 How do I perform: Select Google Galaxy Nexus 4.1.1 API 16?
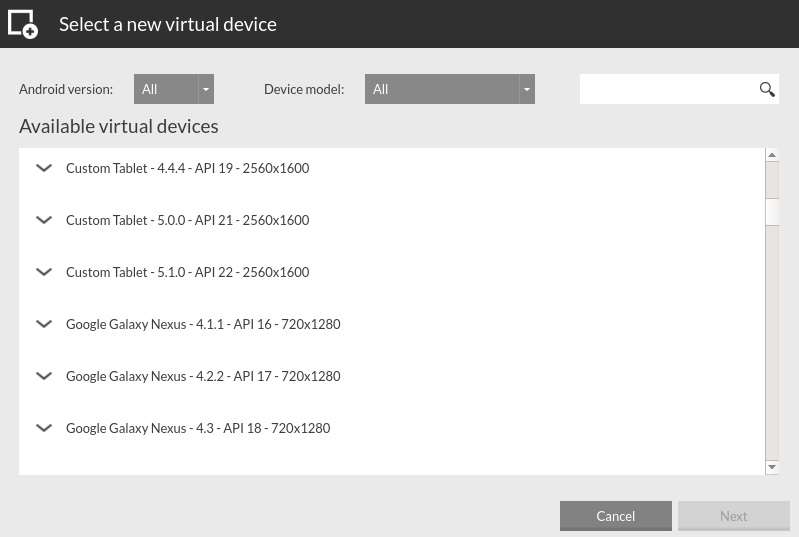pyautogui.click(x=203, y=324)
